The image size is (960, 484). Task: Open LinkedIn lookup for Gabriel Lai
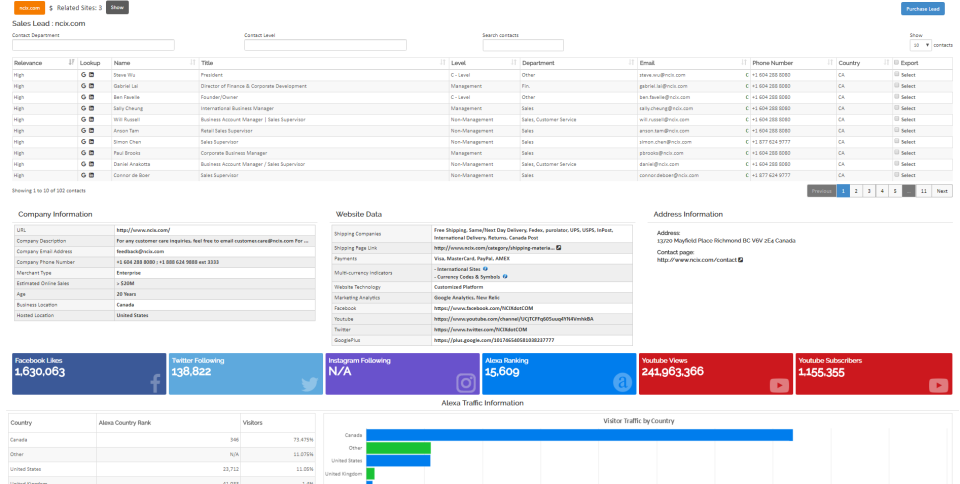click(x=91, y=86)
